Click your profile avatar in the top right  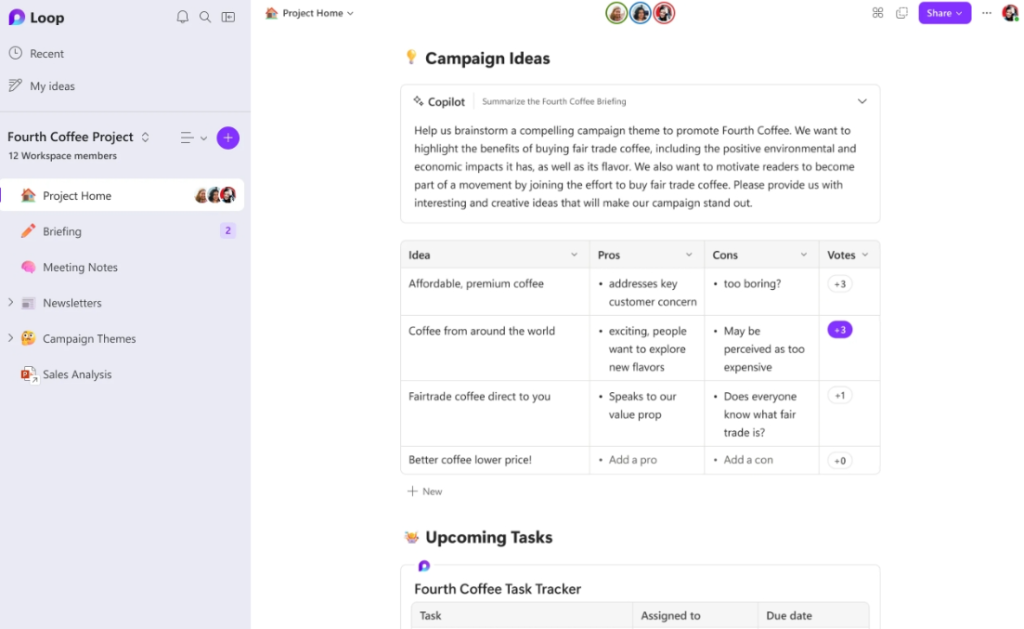pyautogui.click(x=1009, y=13)
